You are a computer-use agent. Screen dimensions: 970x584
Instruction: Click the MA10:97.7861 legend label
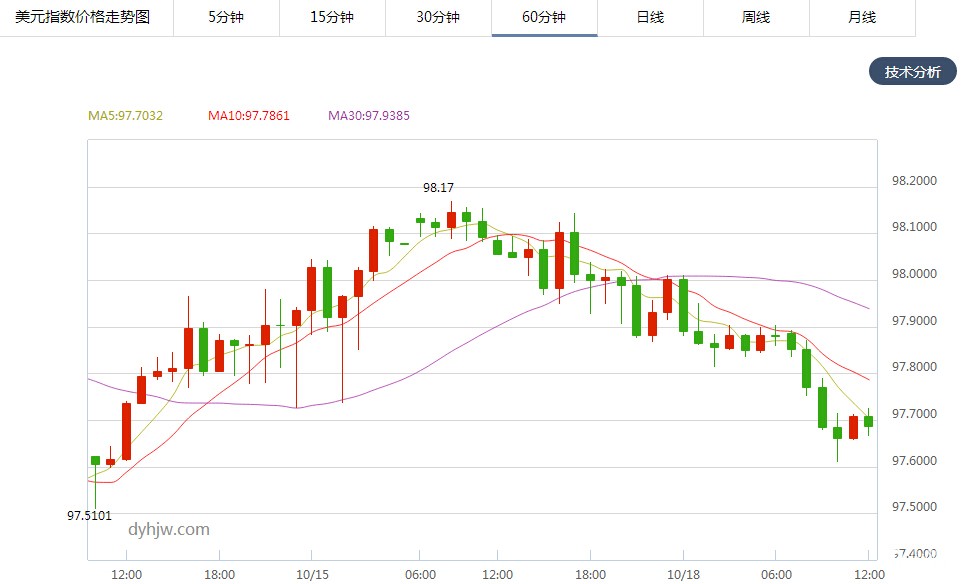248,116
